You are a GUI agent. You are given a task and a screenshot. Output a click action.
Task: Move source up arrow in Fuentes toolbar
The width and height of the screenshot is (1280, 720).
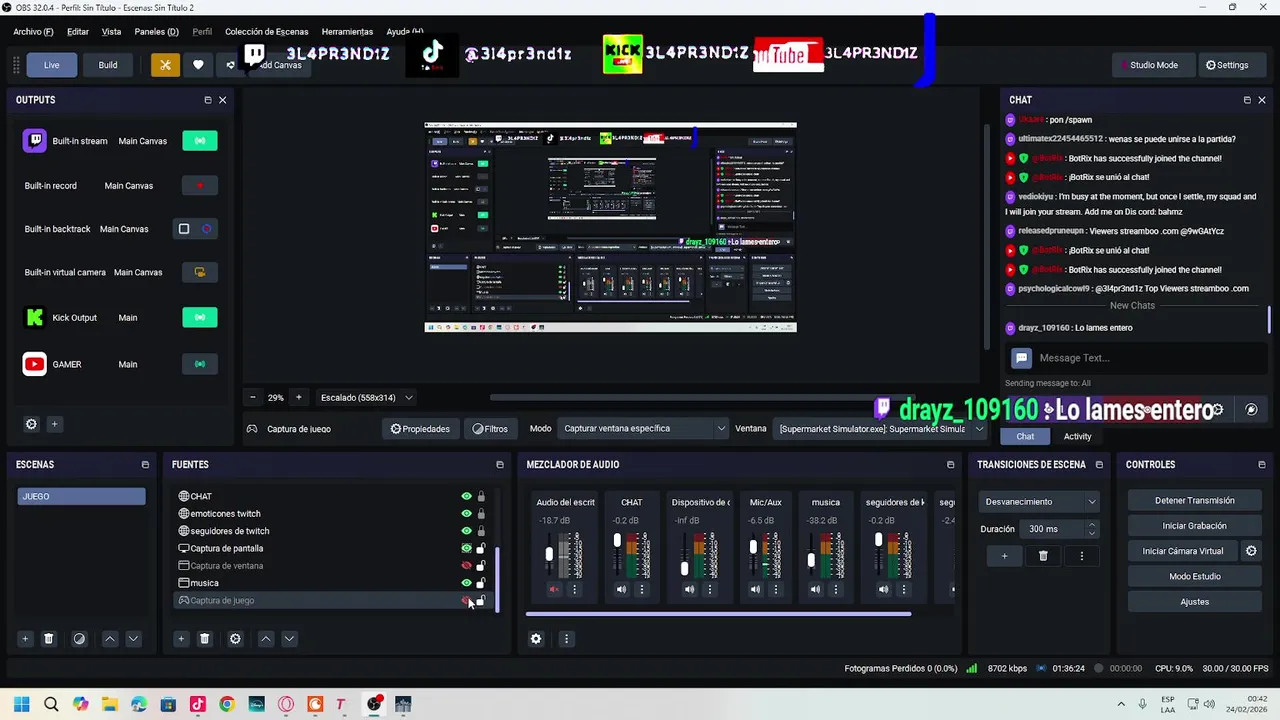click(266, 639)
